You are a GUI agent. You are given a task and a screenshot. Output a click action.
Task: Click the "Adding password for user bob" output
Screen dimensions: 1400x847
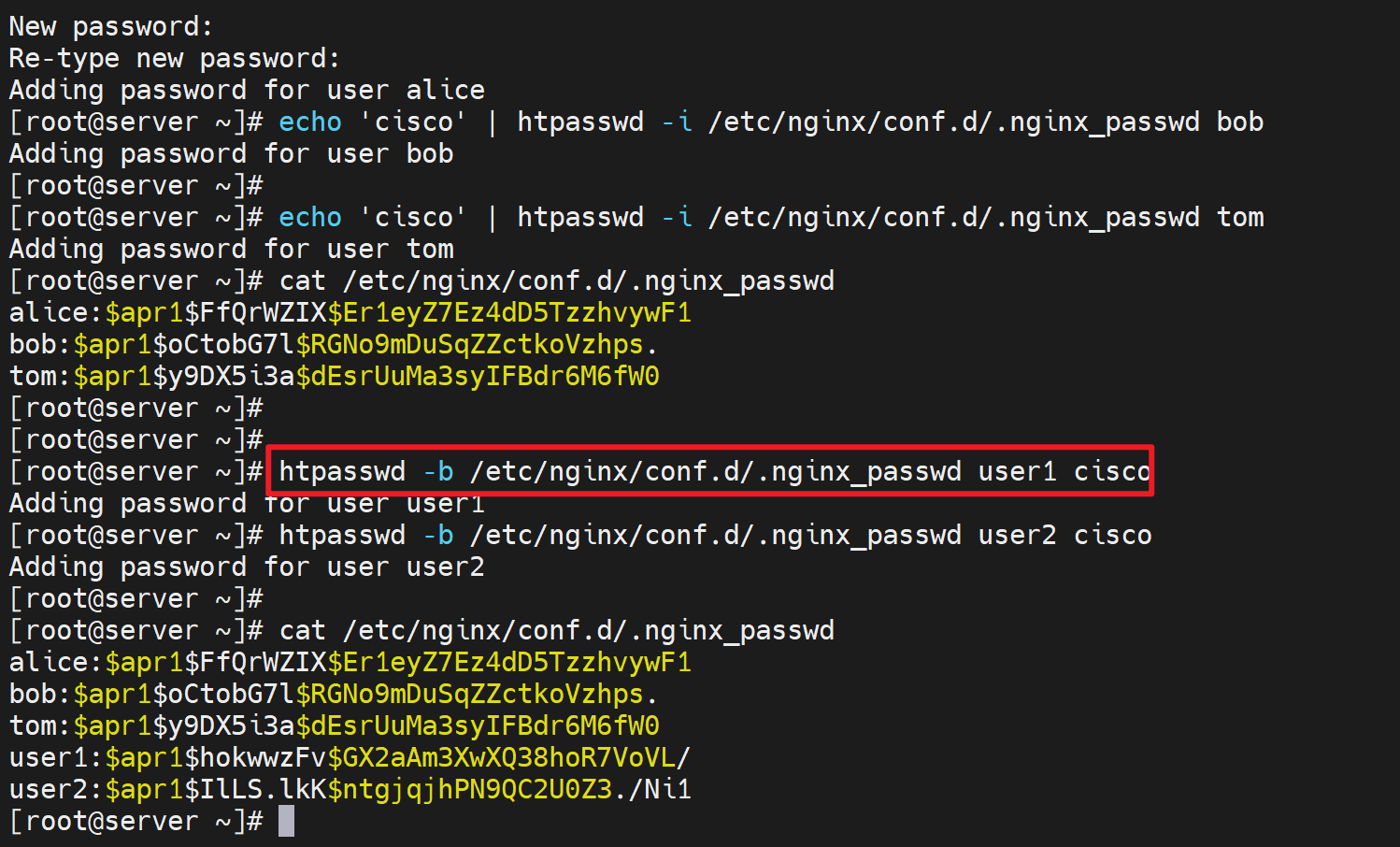point(231,153)
